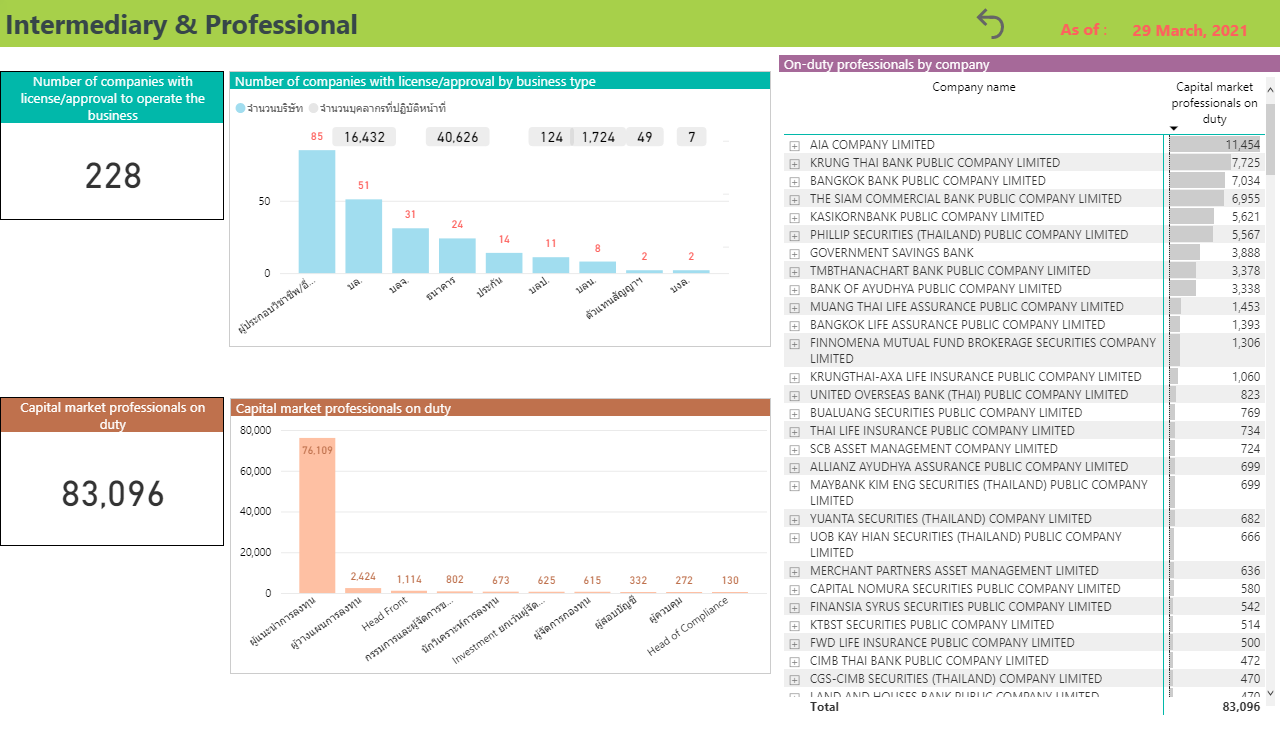Click plus icon beside FWD LIFE INSURANCE
1280x740 pixels.
[x=795, y=643]
